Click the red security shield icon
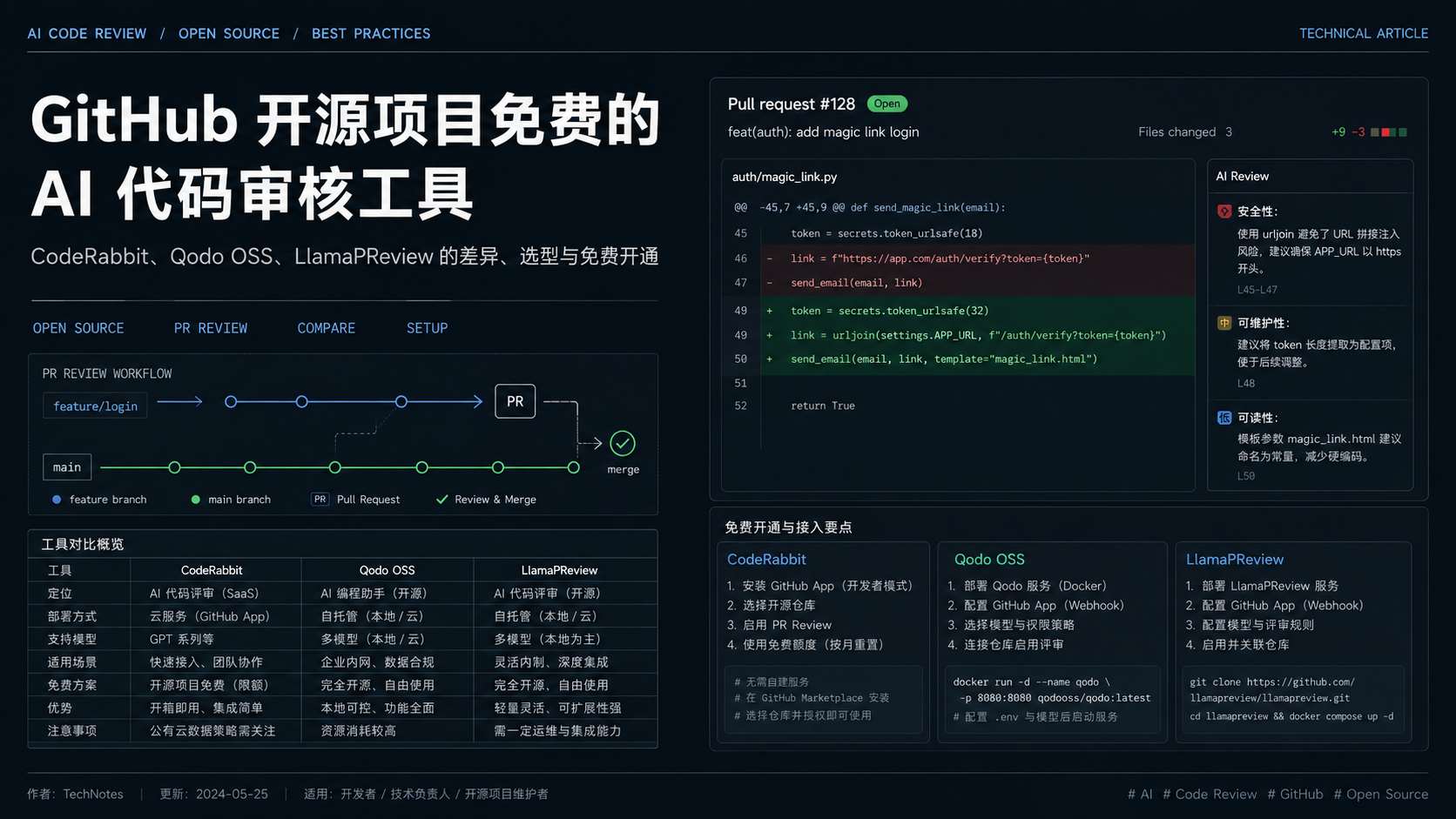The image size is (1456, 819). [x=1224, y=211]
